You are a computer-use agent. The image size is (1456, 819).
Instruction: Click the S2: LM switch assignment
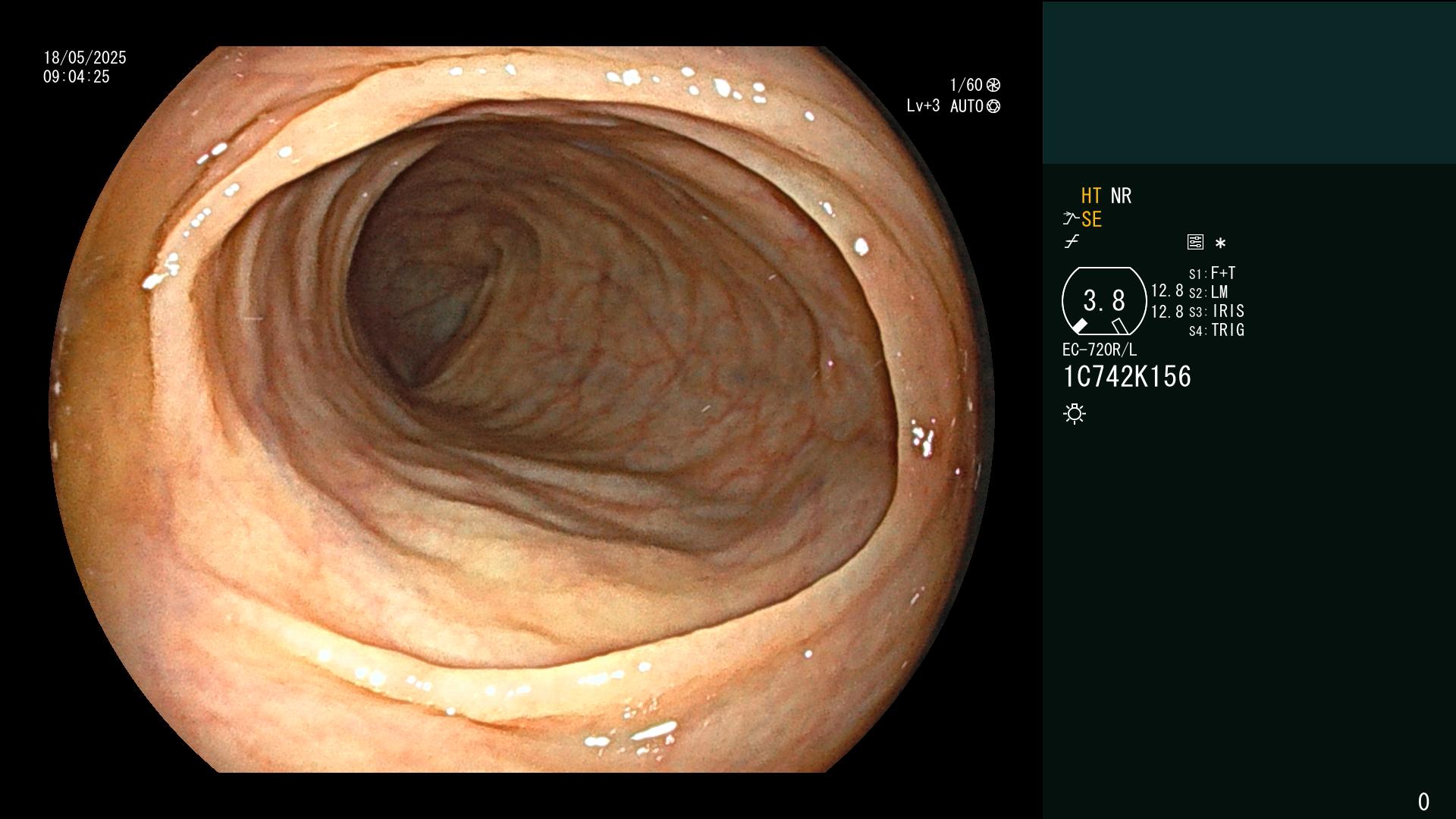tap(1208, 292)
